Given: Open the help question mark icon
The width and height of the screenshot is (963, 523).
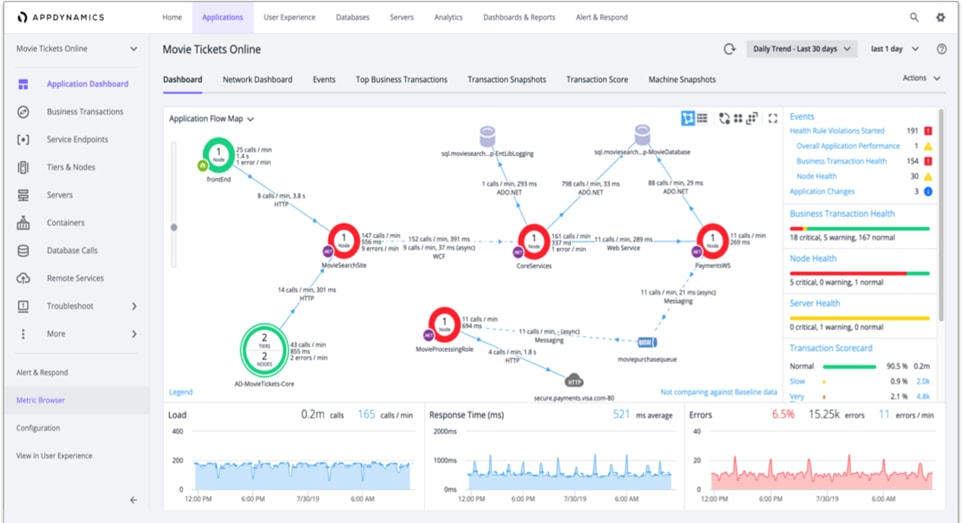Looking at the screenshot, I should (942, 49).
